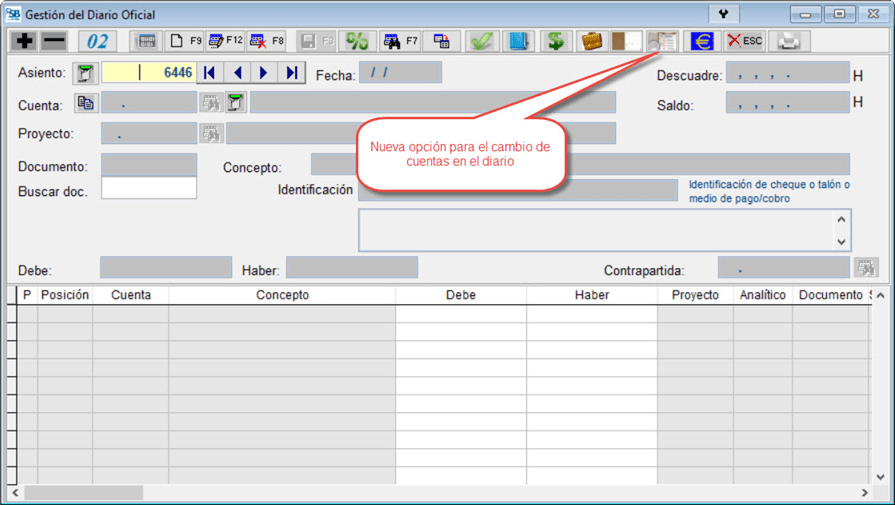
Task: Step to the next Asiento record
Action: click(264, 73)
